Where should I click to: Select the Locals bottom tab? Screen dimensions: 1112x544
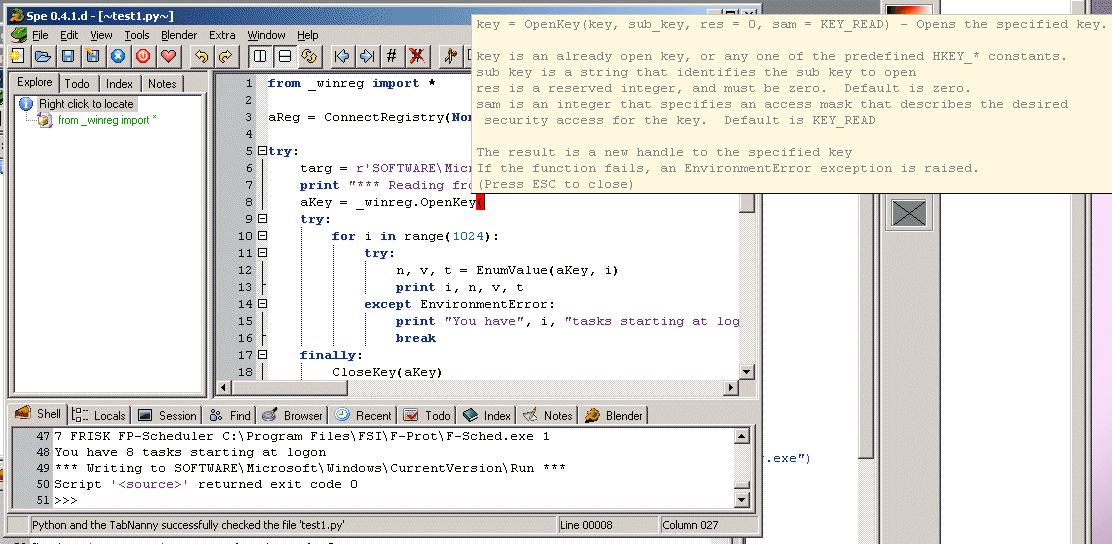[x=99, y=416]
